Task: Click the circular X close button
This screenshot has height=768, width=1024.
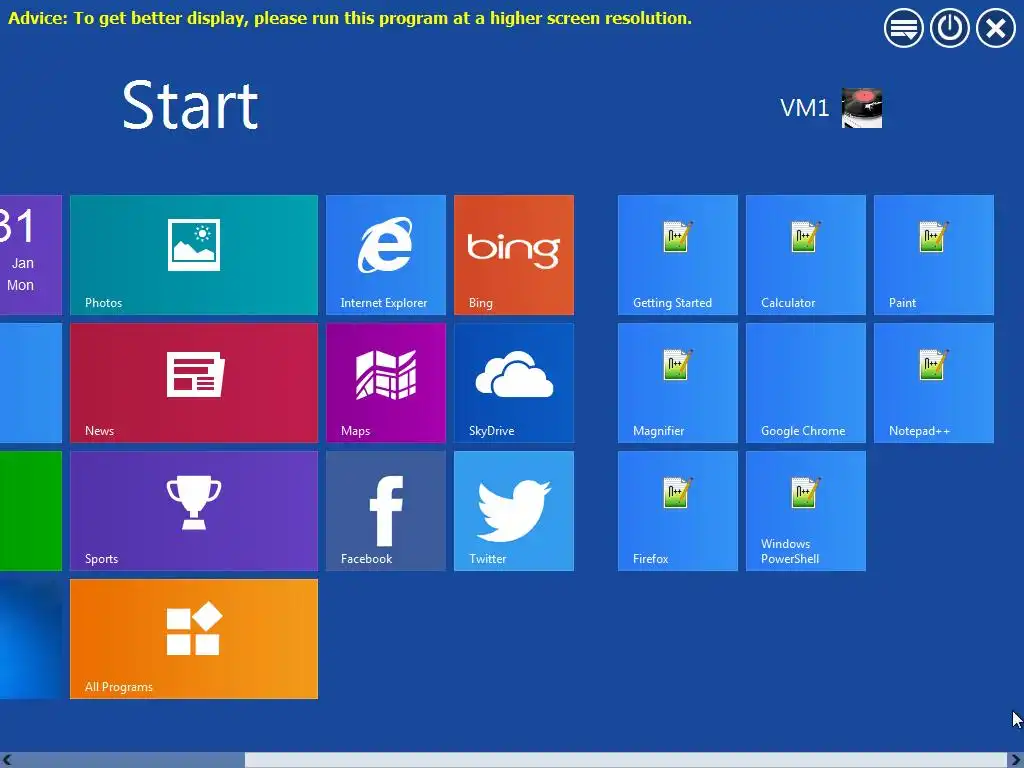Action: click(996, 28)
